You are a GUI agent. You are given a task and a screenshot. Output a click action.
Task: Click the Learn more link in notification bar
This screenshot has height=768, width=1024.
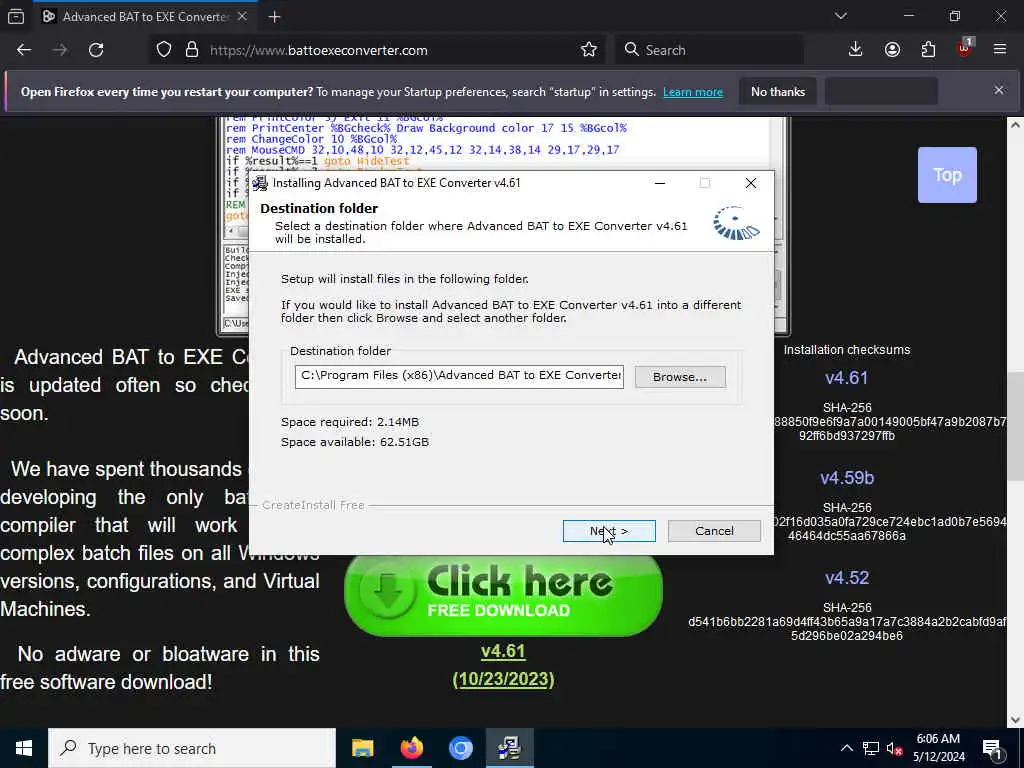point(693,92)
